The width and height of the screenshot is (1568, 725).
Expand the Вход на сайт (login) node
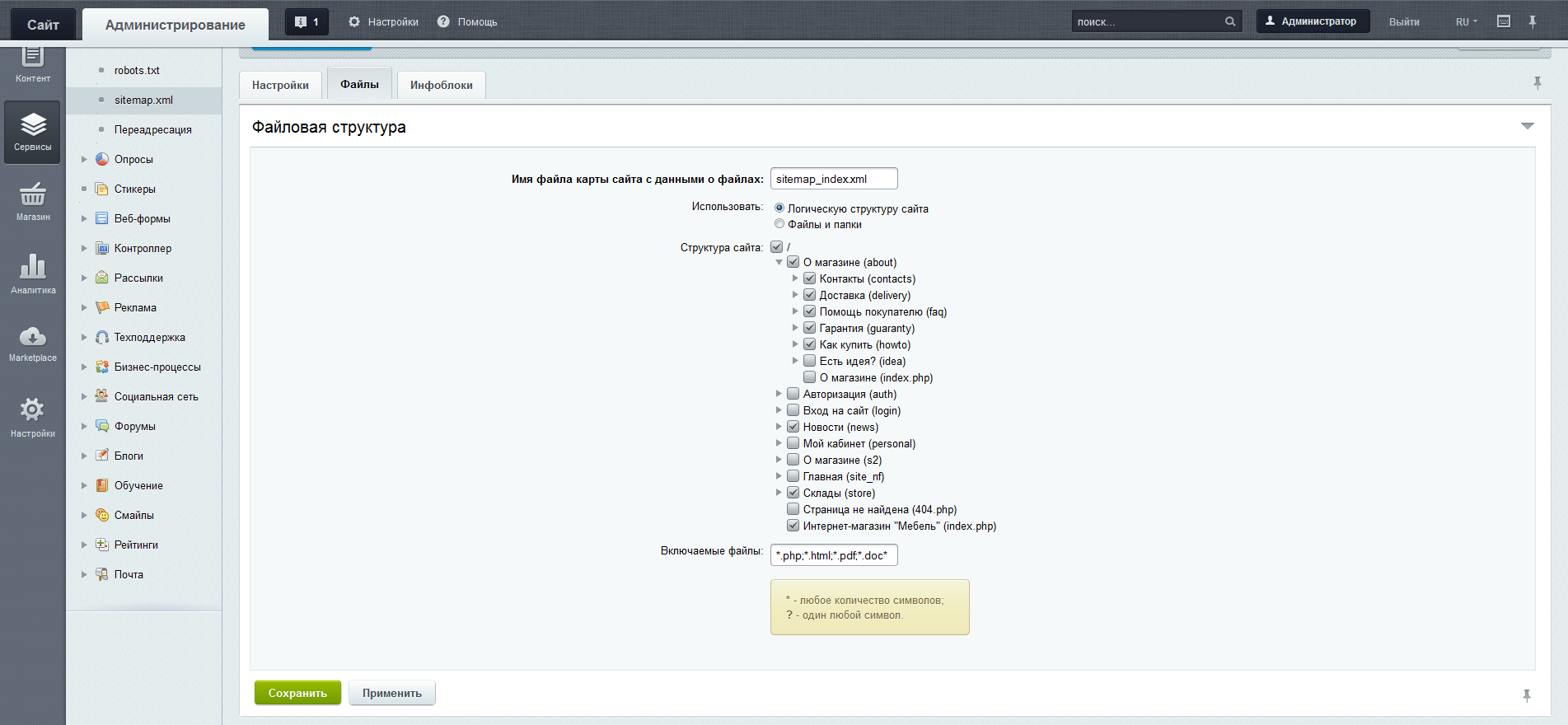tap(779, 410)
